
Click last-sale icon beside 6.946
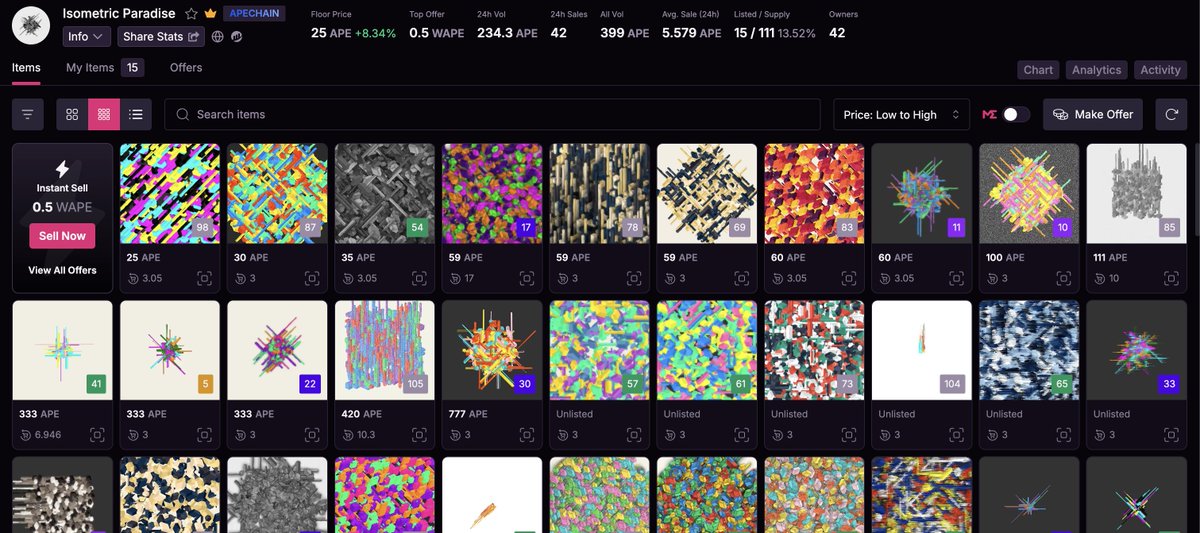point(26,435)
